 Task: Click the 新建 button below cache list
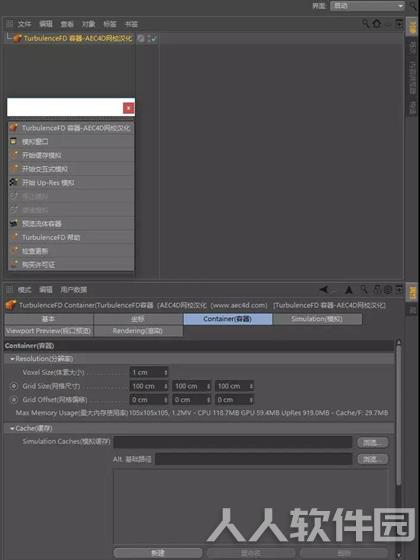coord(158,553)
